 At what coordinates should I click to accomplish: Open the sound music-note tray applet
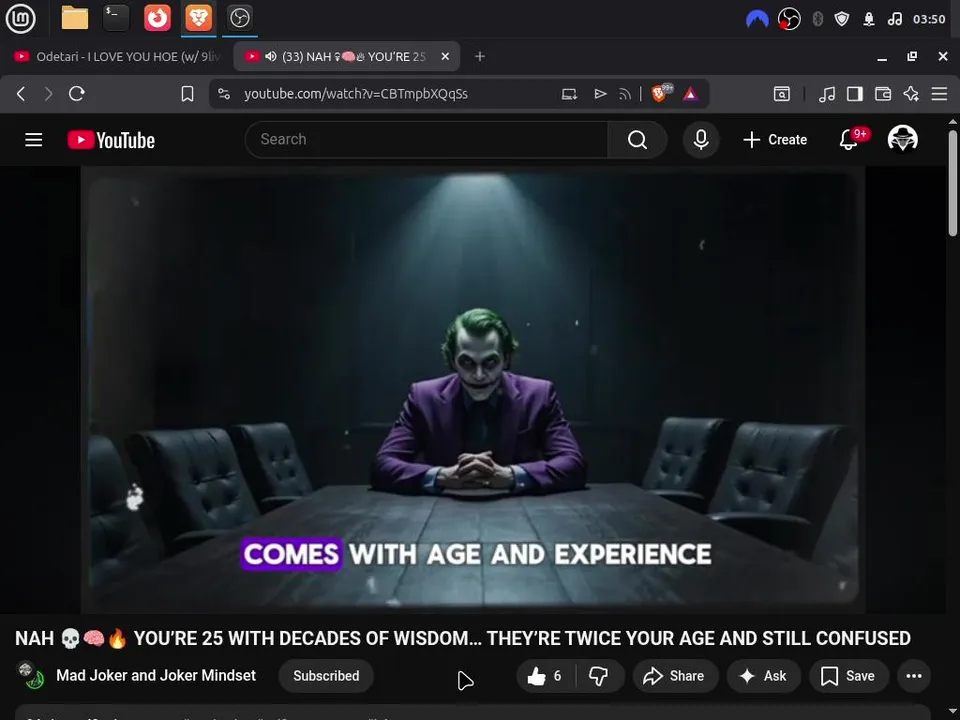pos(894,19)
